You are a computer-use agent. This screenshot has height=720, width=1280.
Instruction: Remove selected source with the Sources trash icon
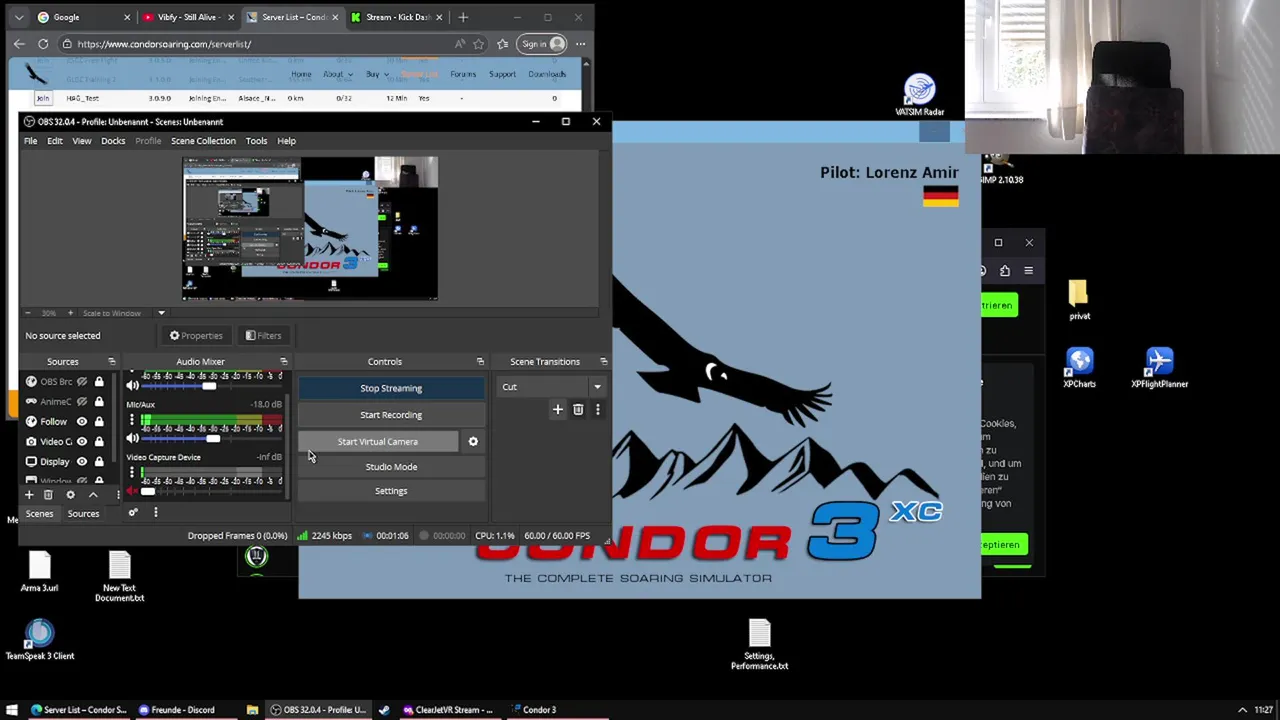pyautogui.click(x=48, y=495)
